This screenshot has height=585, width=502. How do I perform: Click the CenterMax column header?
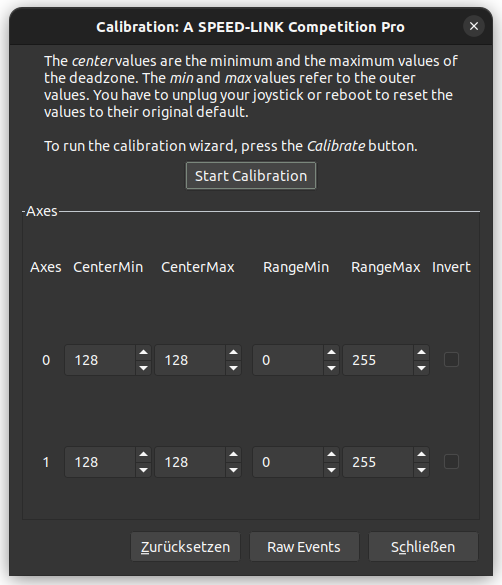pyautogui.click(x=198, y=267)
